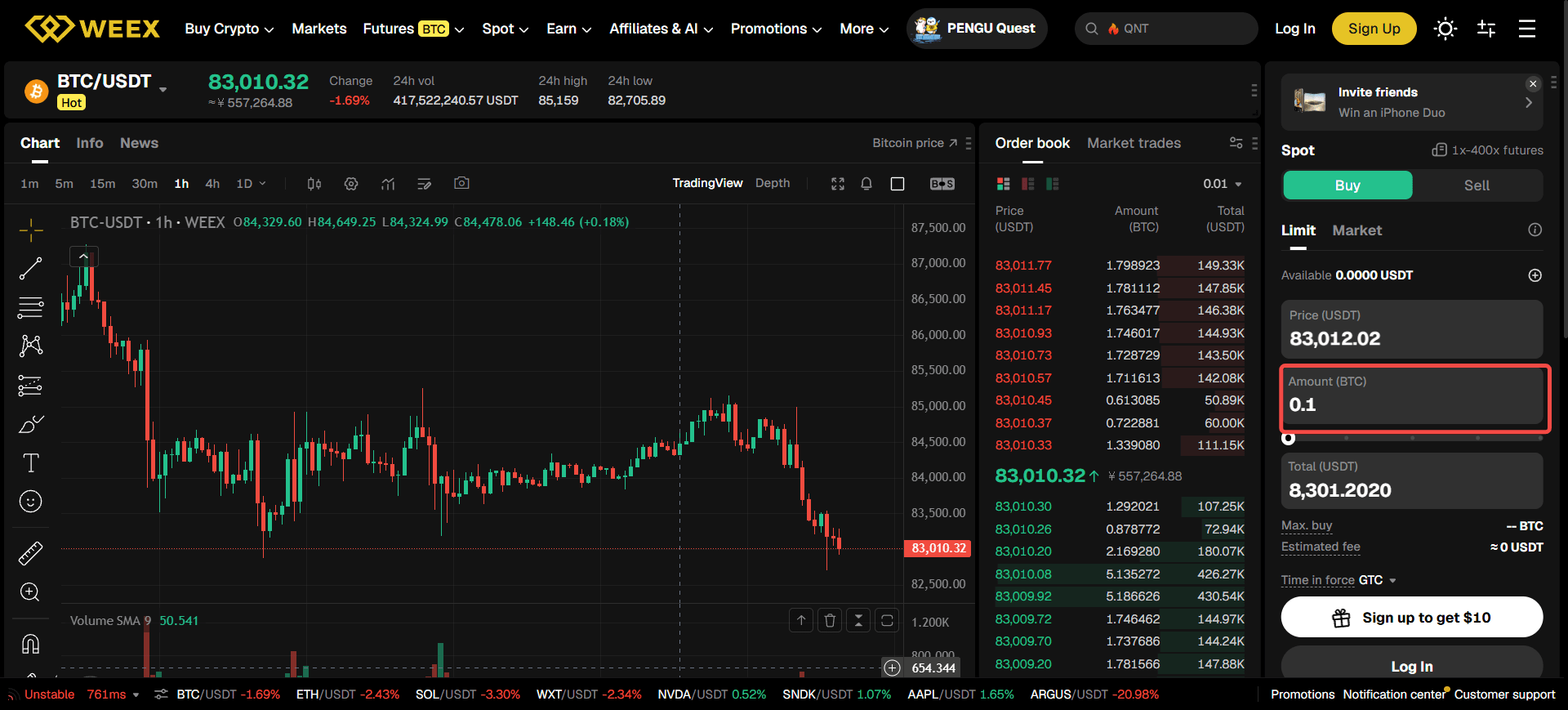Switch to the News tab

(x=139, y=143)
